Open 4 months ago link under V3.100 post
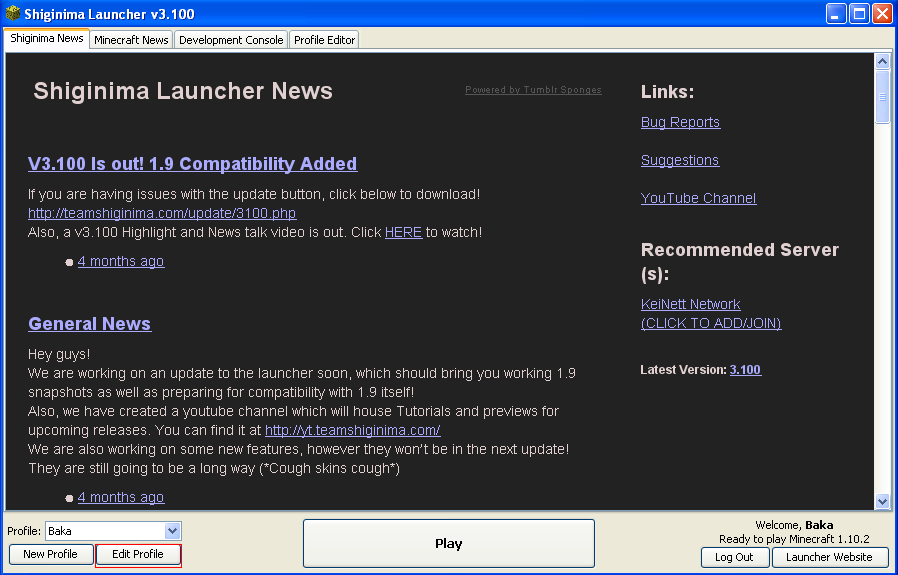 coord(121,261)
